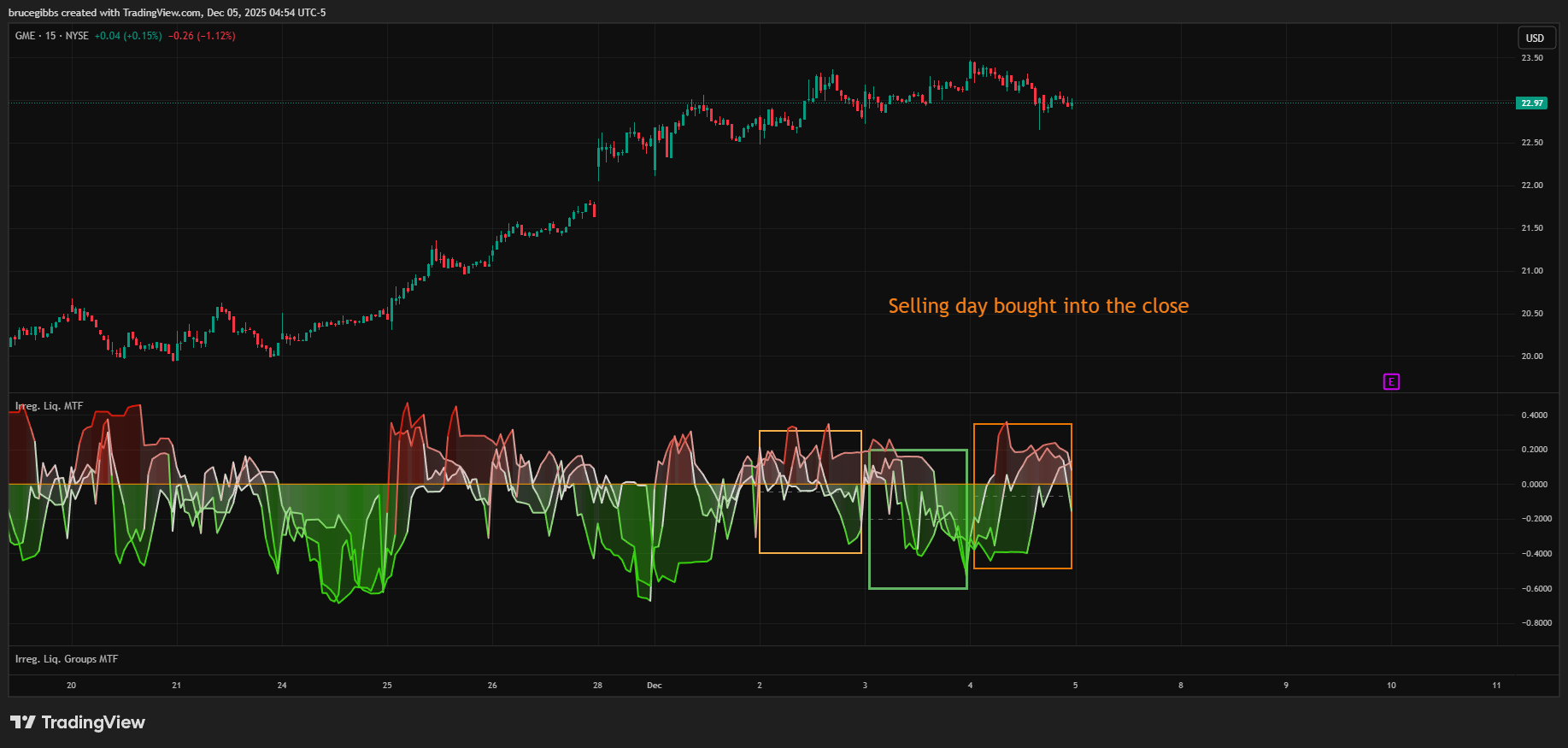
Task: Click the green 22.97 price label
Action: (x=1531, y=103)
